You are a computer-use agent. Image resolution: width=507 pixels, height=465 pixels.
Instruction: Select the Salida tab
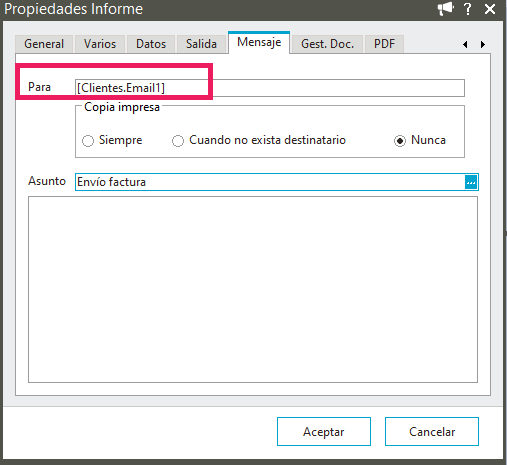point(201,44)
